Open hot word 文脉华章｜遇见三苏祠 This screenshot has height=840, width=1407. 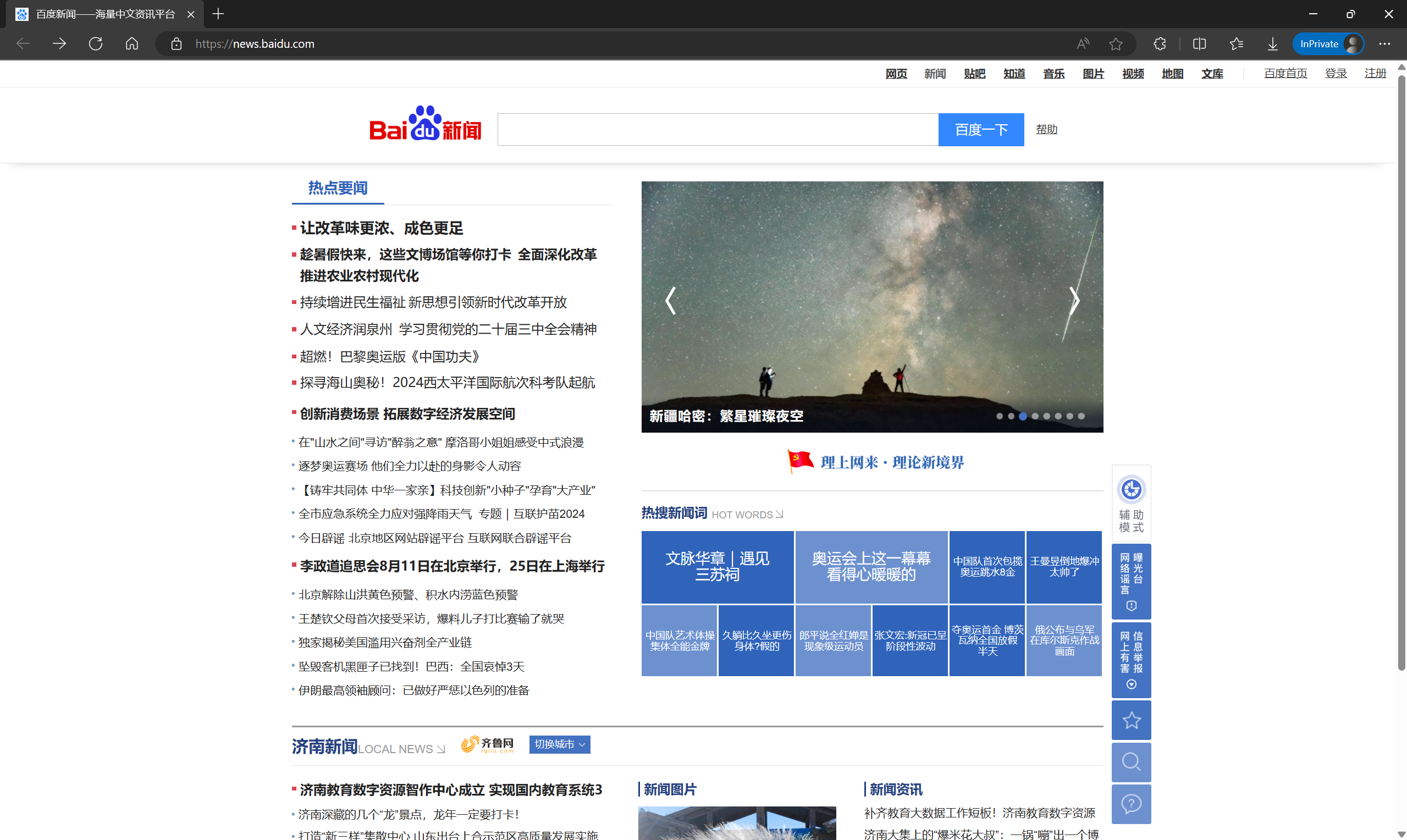(717, 567)
